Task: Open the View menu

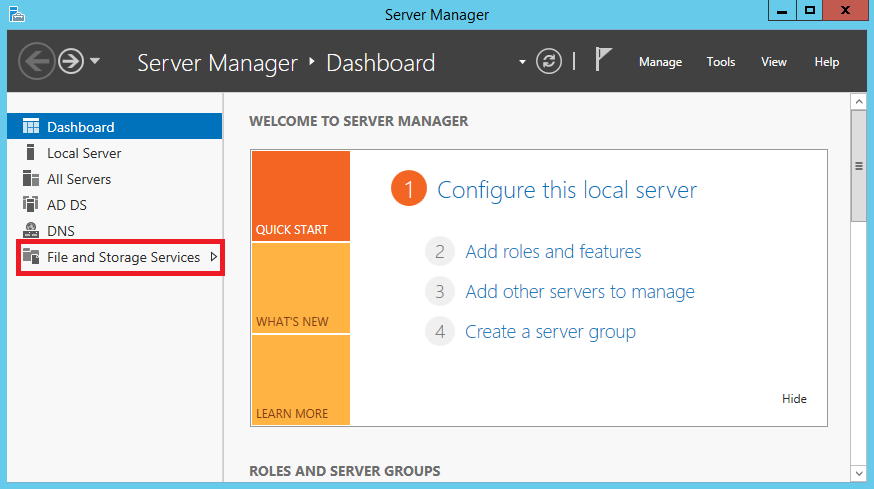Action: coord(774,62)
